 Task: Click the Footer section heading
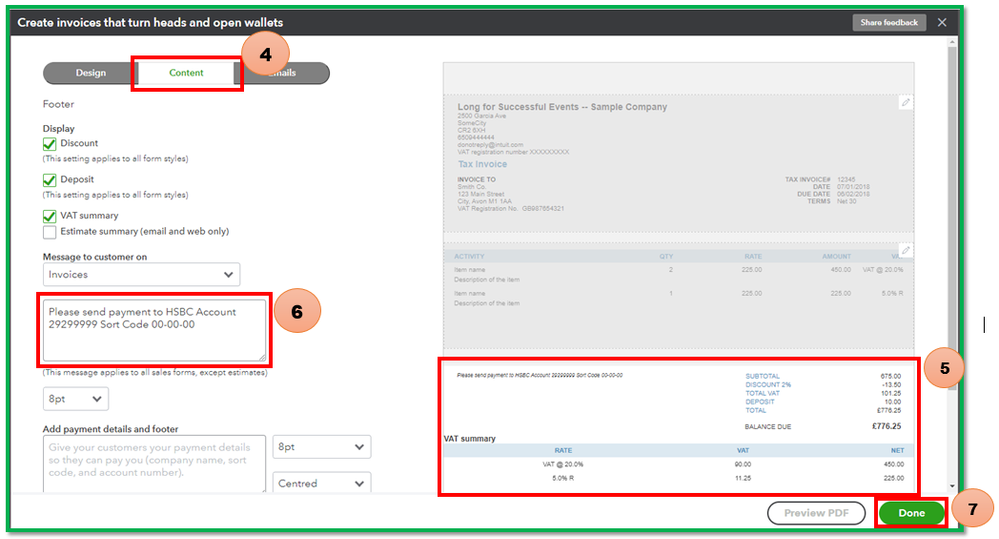pyautogui.click(x=58, y=104)
